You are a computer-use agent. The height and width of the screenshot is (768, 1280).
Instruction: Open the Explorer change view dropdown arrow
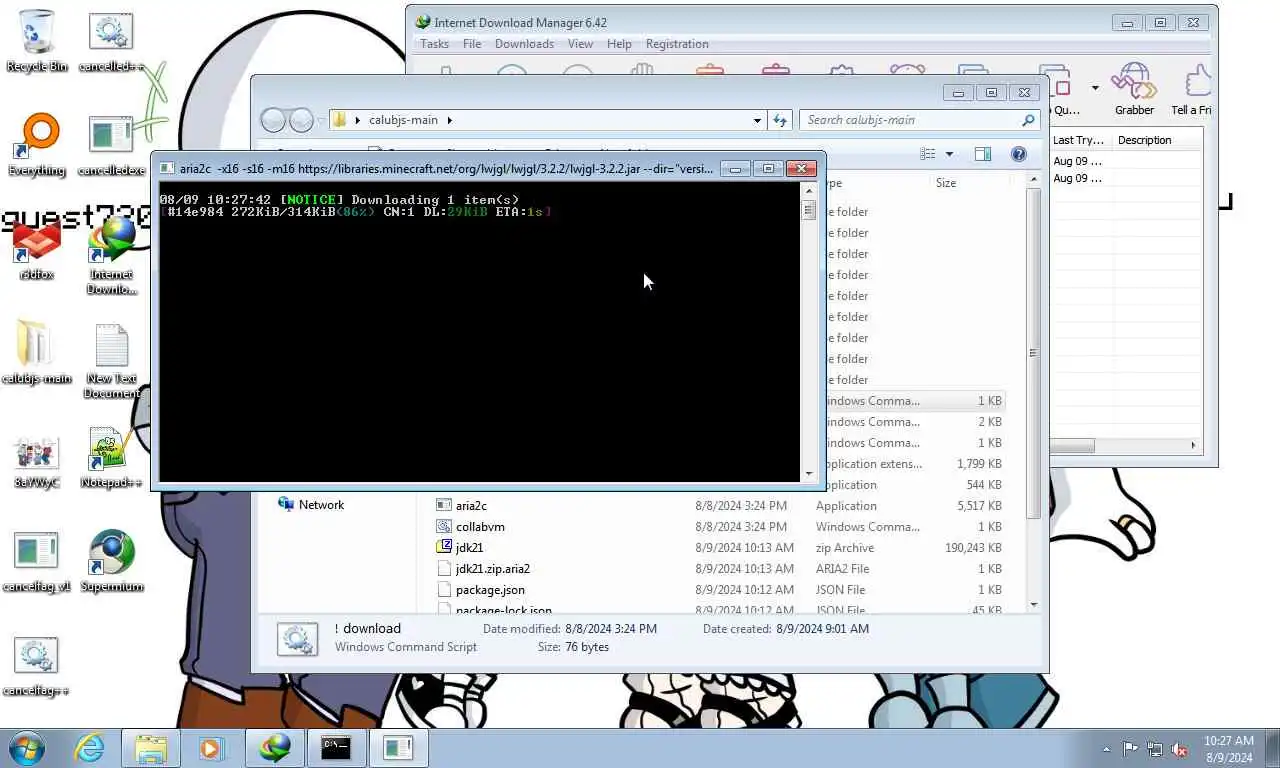[949, 154]
